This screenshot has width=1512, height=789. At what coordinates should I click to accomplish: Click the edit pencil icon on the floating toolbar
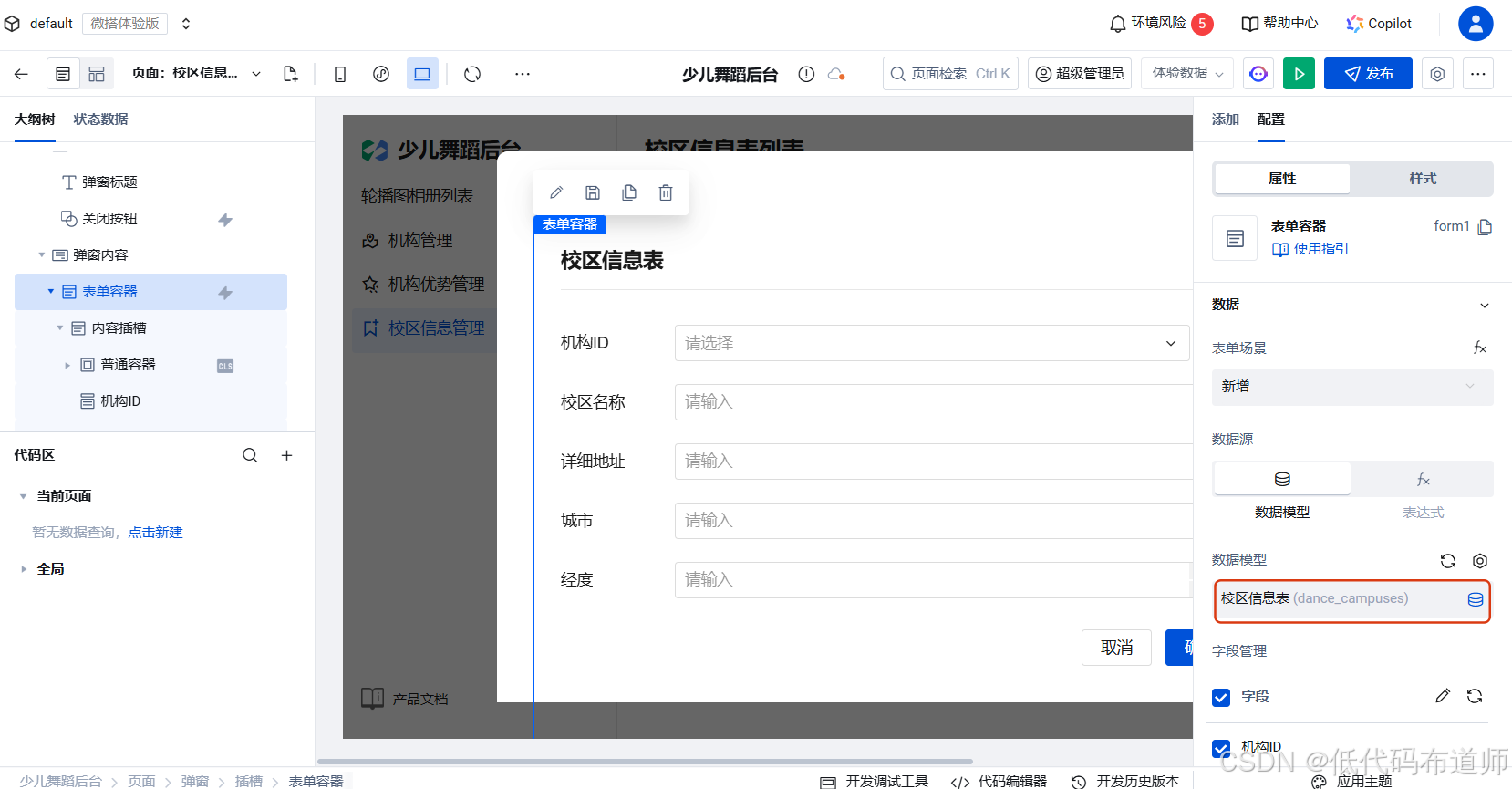click(556, 192)
